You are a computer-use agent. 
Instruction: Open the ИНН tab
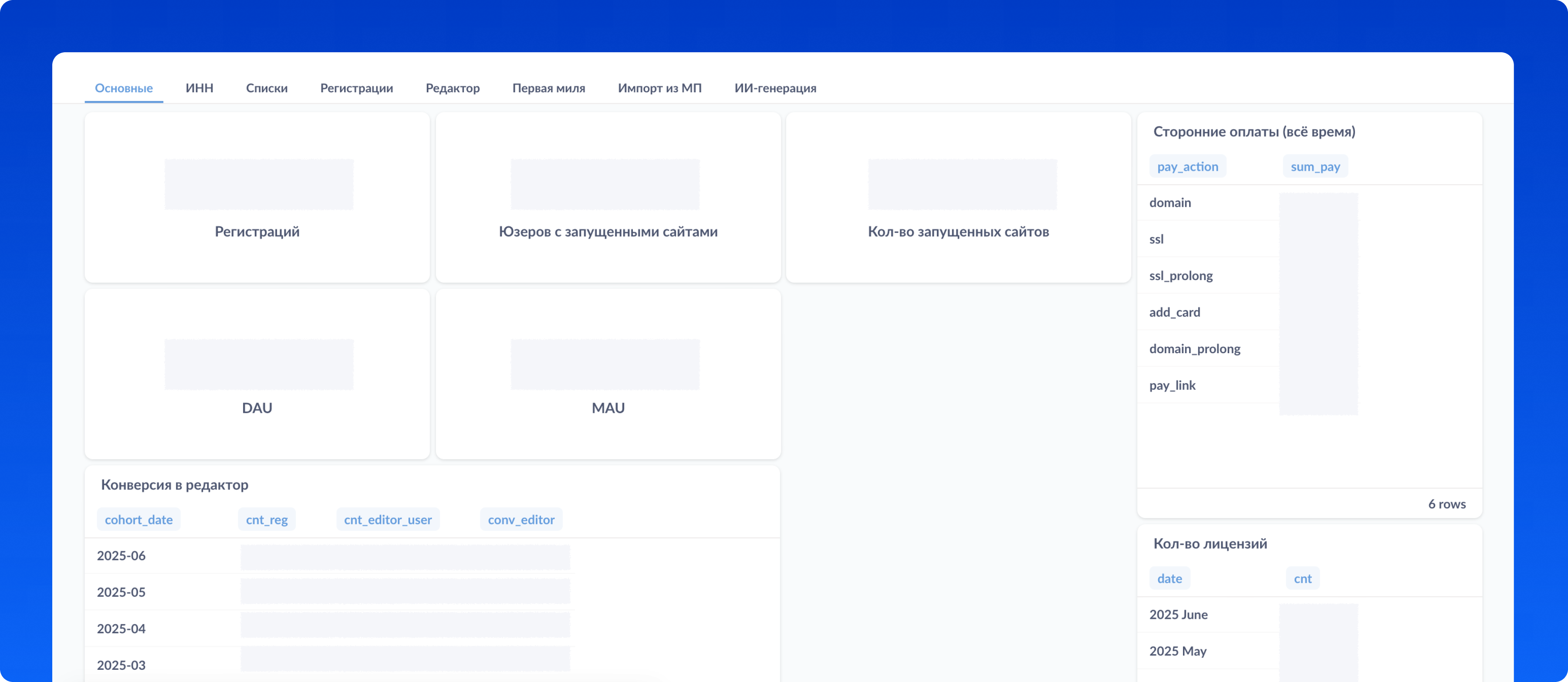[199, 88]
